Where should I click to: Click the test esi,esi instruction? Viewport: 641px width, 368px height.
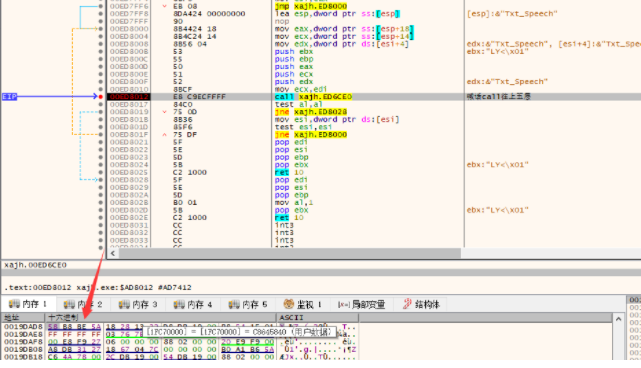pyautogui.click(x=303, y=127)
